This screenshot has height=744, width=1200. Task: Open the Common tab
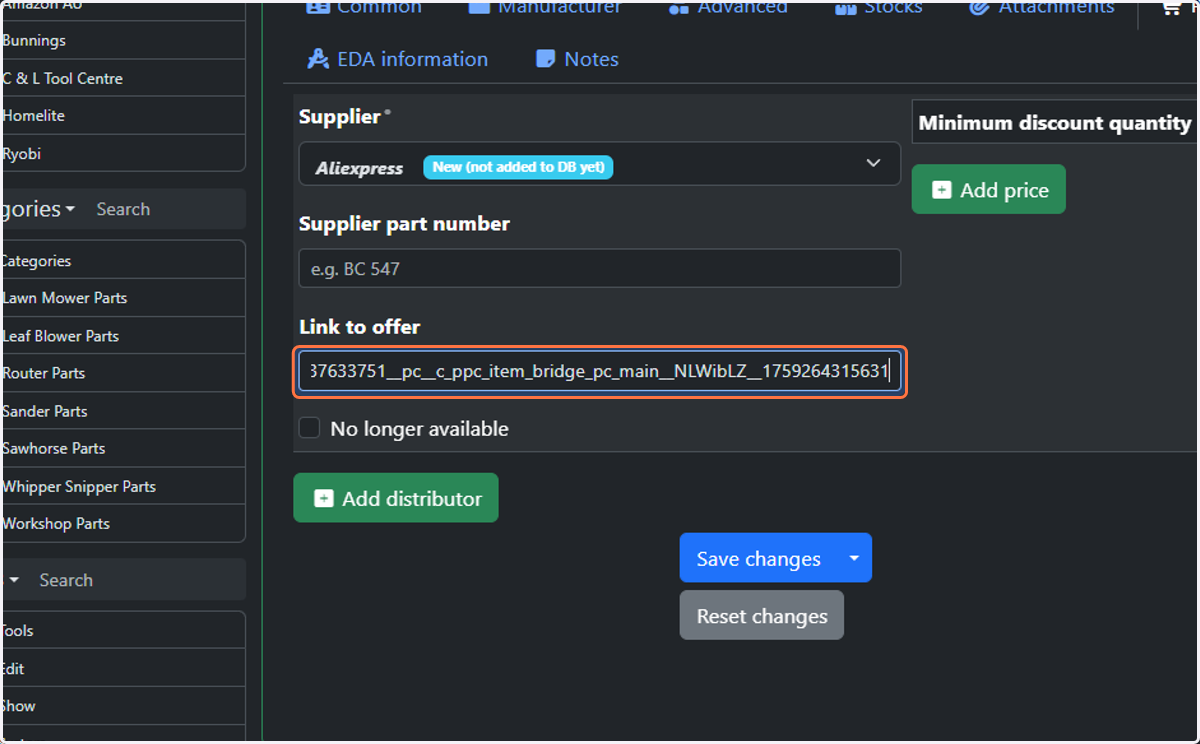coord(364,8)
